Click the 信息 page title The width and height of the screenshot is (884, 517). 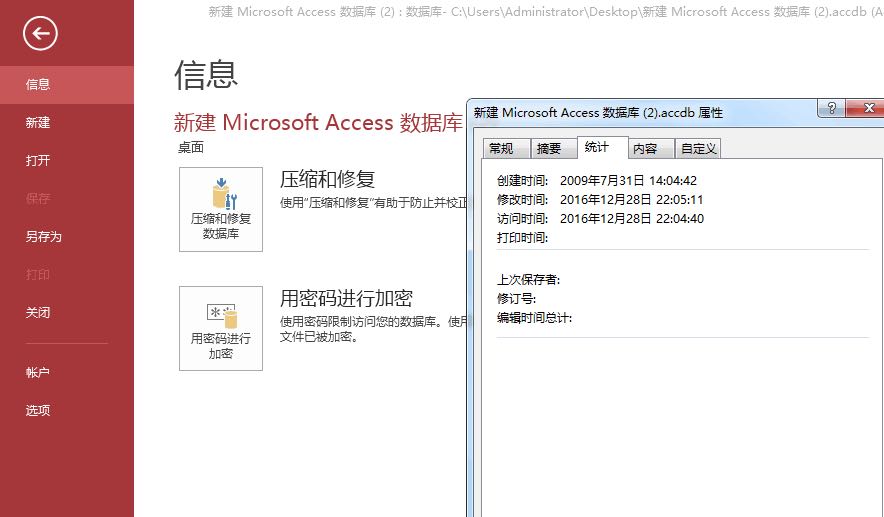coord(206,75)
